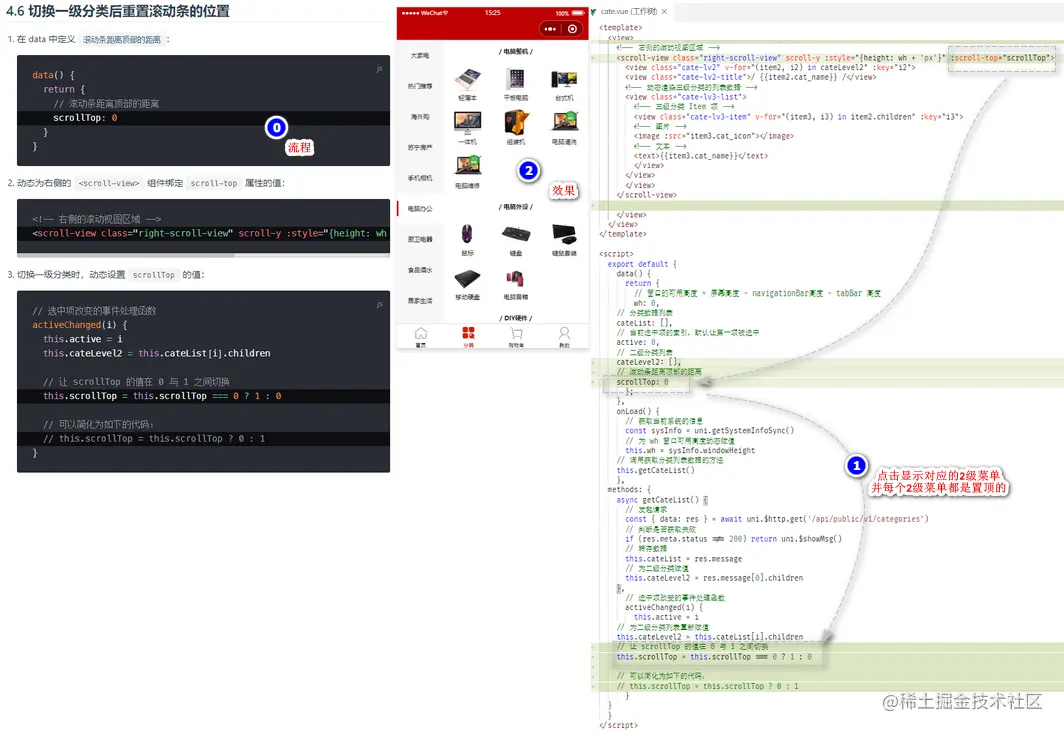Open the 首页 home tab icon
The image size is (1064, 733).
[421, 333]
